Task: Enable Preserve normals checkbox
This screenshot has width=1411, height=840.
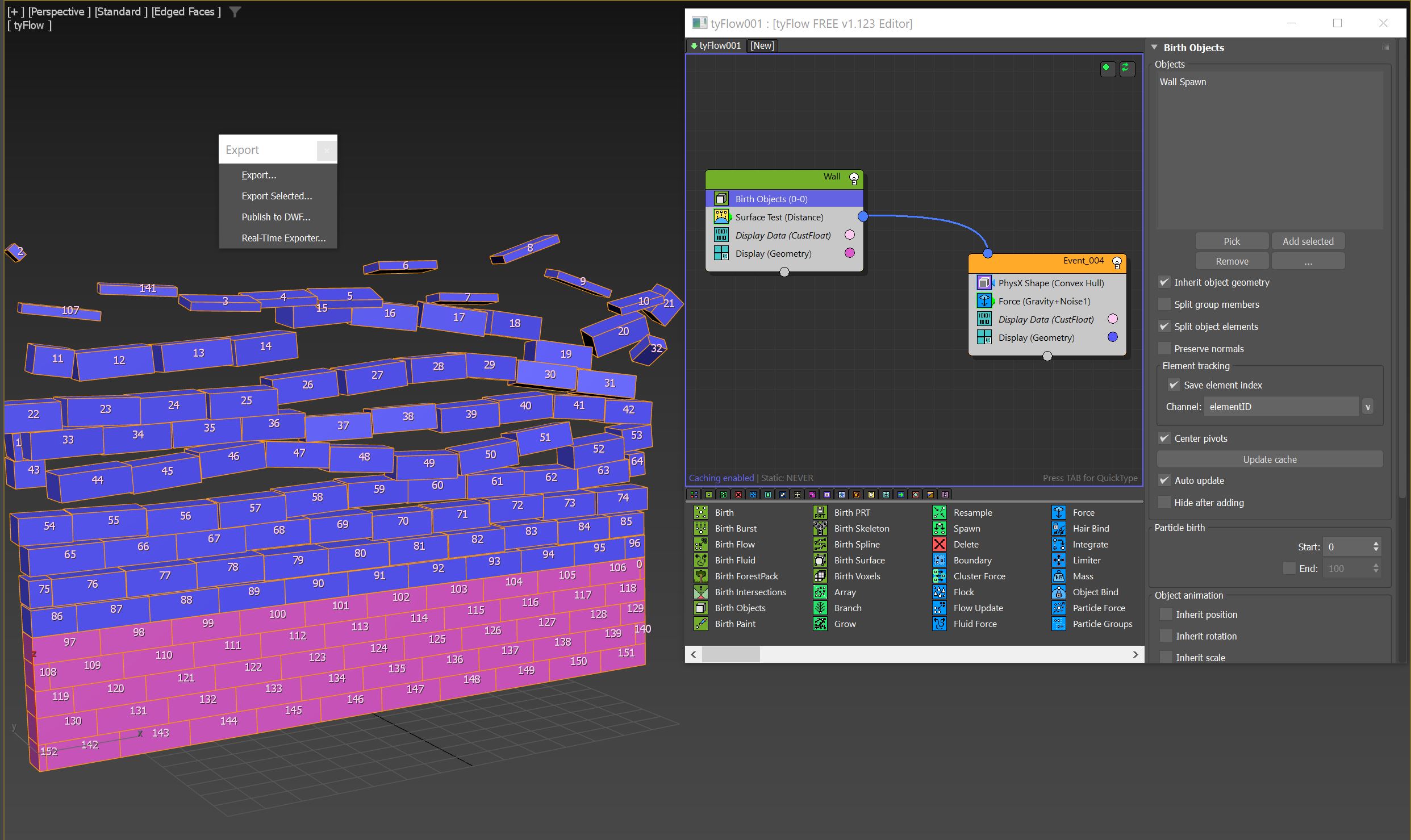Action: click(1164, 349)
